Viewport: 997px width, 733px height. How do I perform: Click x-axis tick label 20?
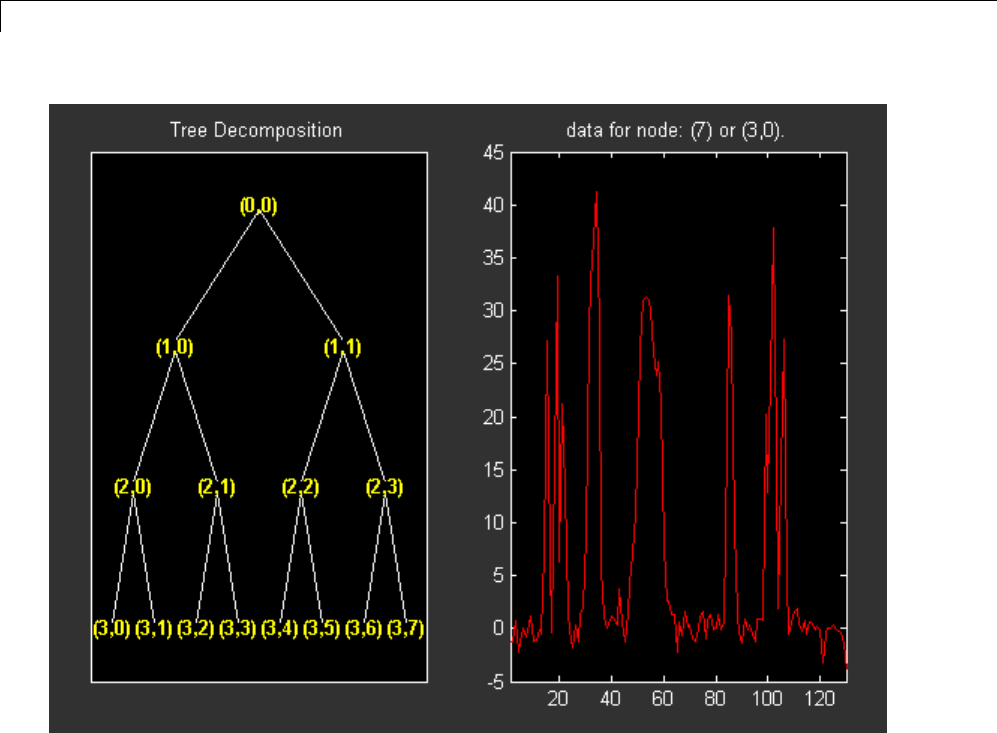(x=558, y=699)
